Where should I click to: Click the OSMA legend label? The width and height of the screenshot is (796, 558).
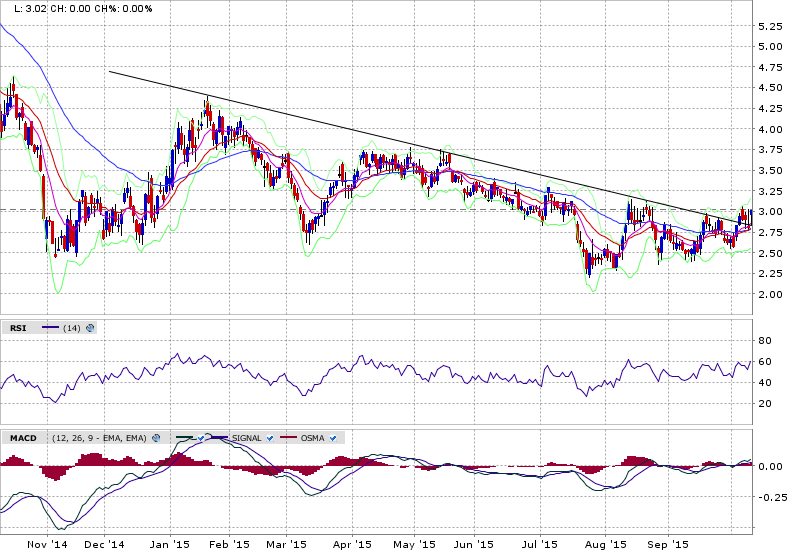[312, 438]
